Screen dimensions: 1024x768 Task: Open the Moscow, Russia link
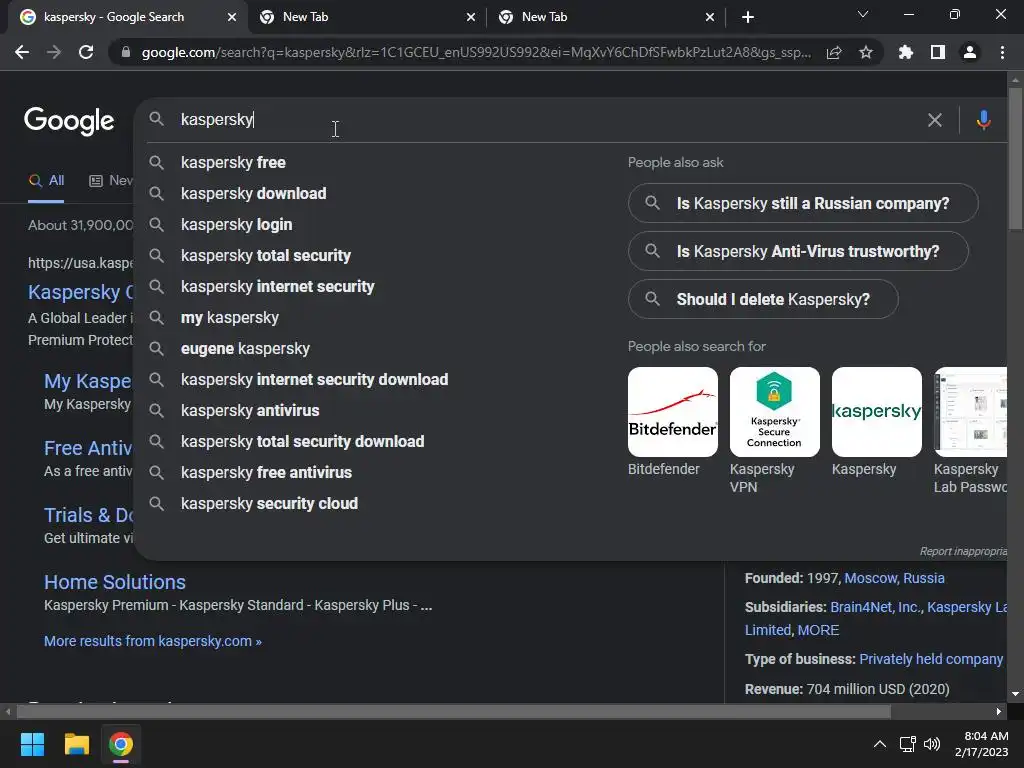point(894,578)
